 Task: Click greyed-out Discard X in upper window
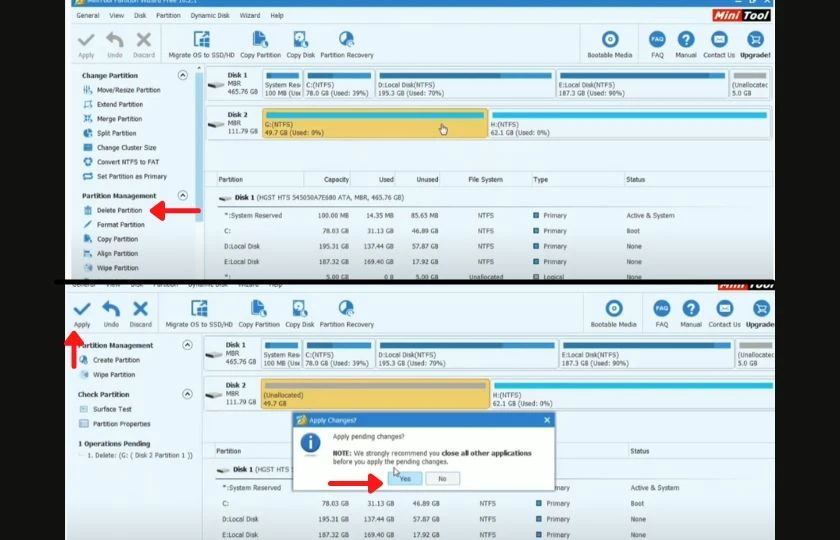pos(144,44)
